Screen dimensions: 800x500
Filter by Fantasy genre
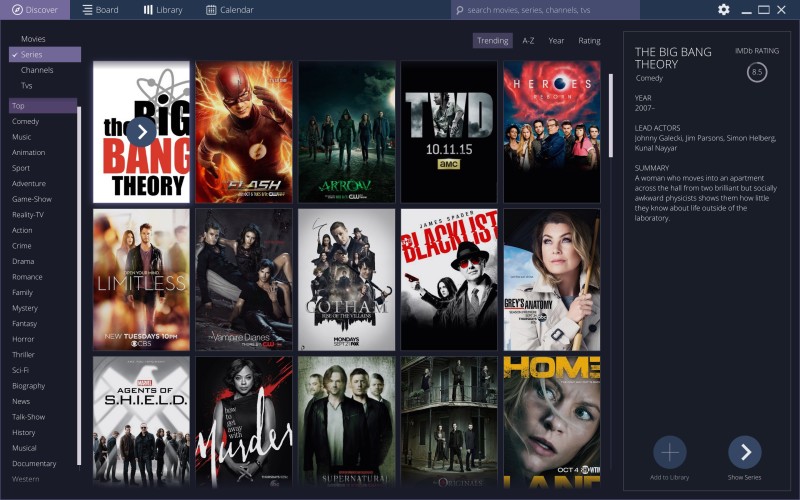tap(24, 323)
